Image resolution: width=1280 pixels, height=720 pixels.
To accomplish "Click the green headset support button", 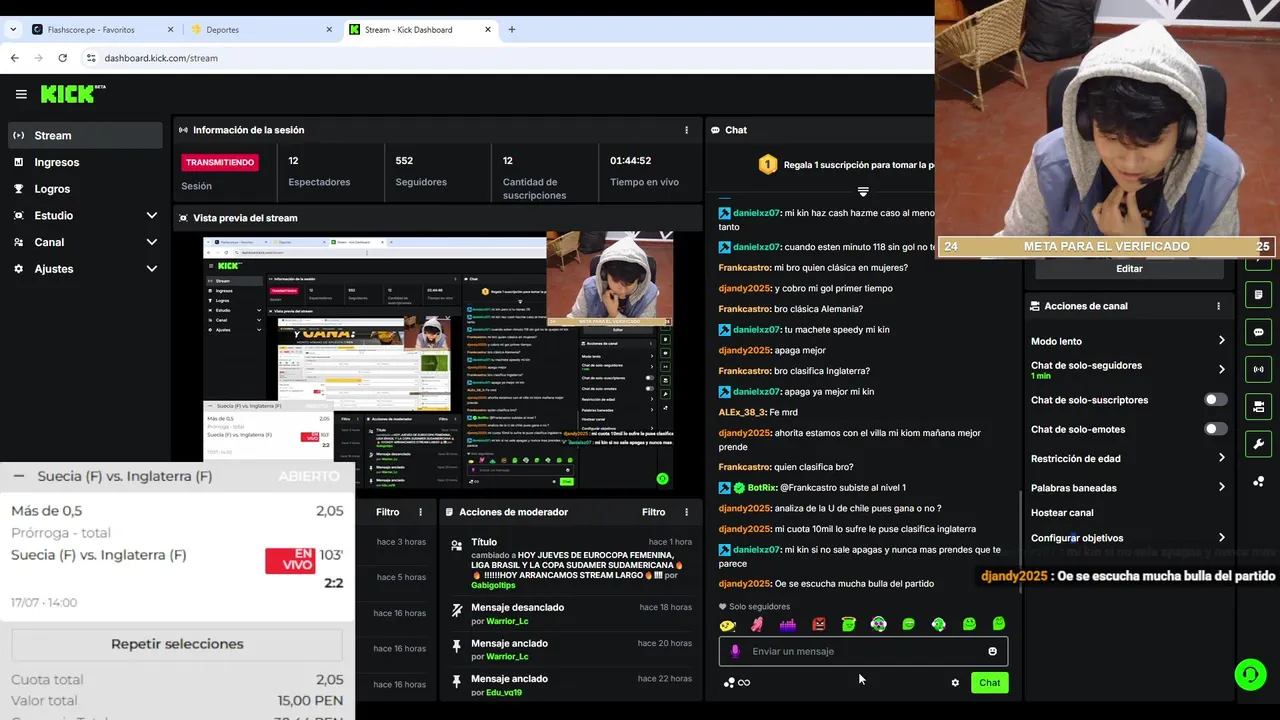I will pos(1250,674).
